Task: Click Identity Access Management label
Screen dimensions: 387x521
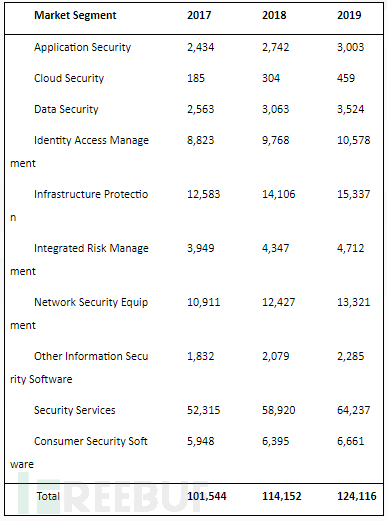Action: pyautogui.click(x=79, y=152)
